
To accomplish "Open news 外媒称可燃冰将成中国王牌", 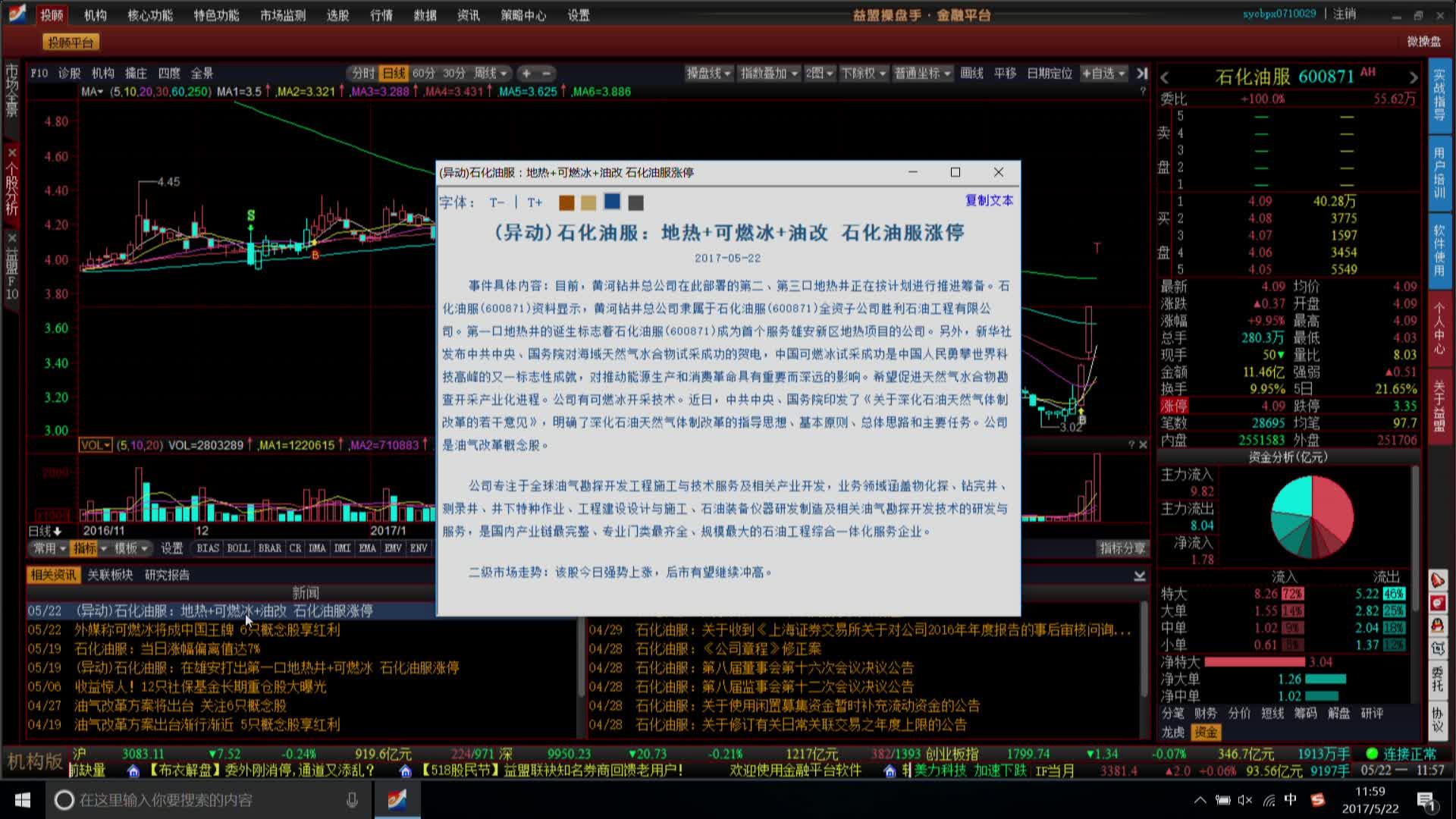I will [207, 630].
